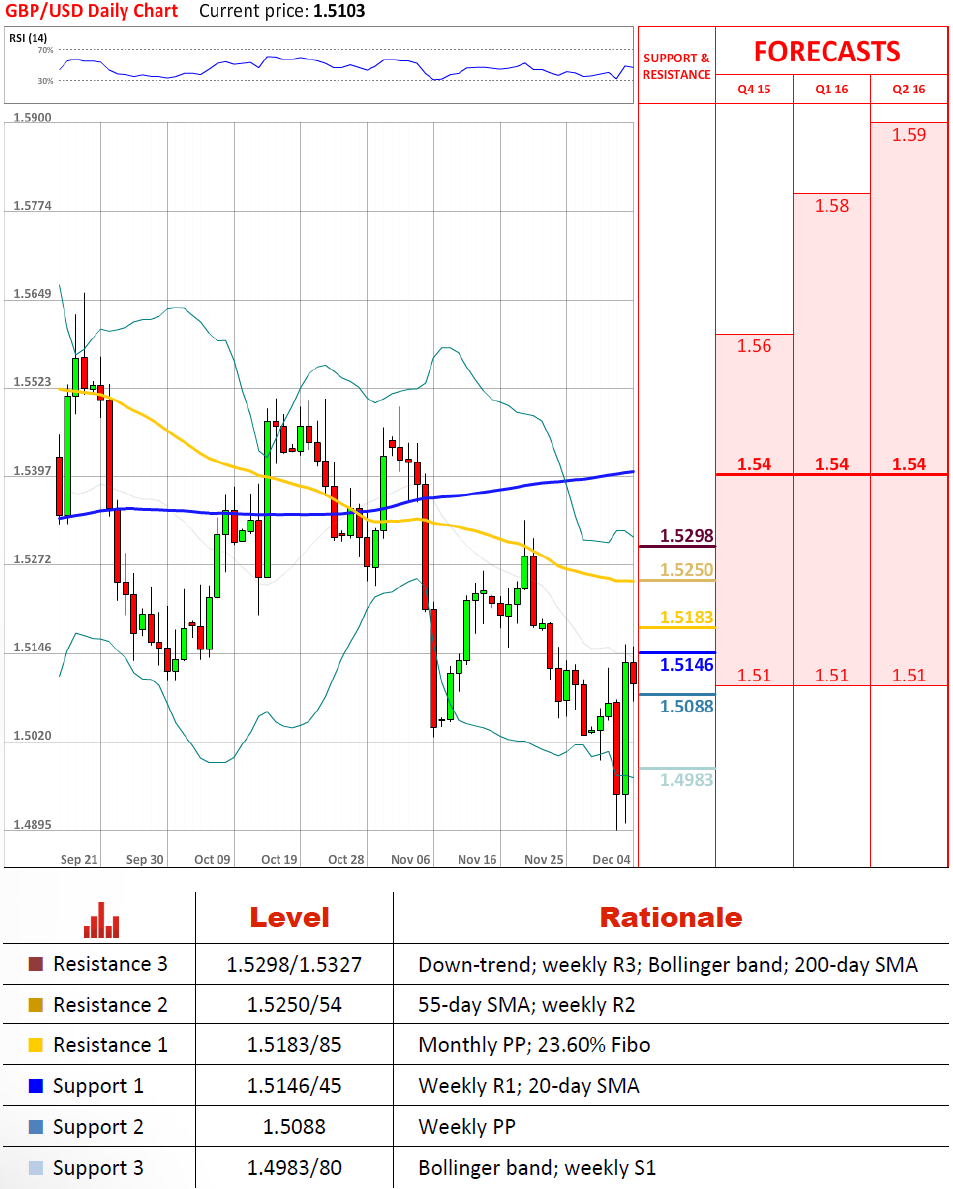Click the 1.5250 resistance level marker
This screenshot has height=1189, width=953.
[687, 570]
